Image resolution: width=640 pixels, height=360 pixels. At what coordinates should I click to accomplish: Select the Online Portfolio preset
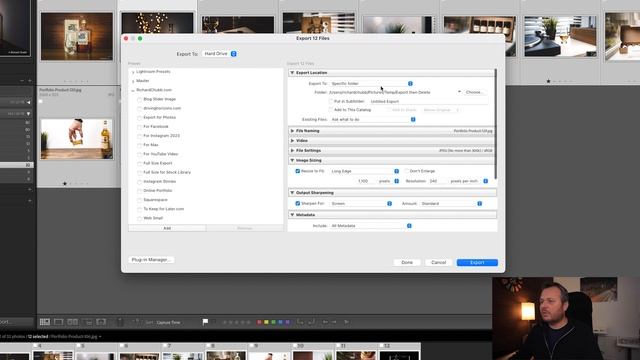click(158, 191)
